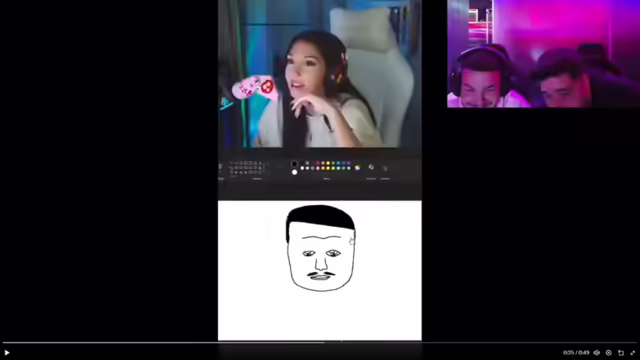Click the drawn face on the Paint canvas

320,248
